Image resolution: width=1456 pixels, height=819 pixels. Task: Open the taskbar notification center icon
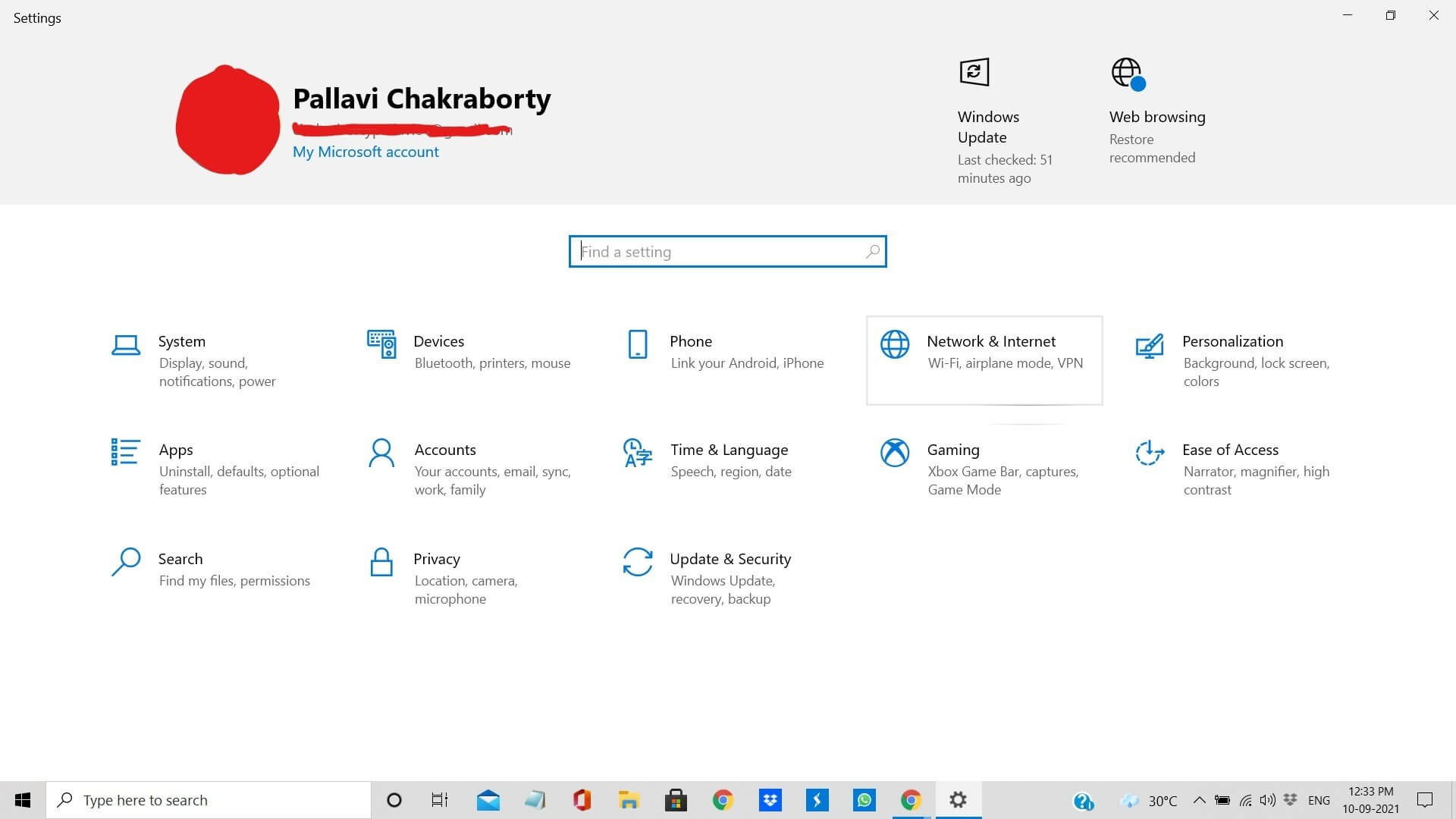click(1425, 800)
